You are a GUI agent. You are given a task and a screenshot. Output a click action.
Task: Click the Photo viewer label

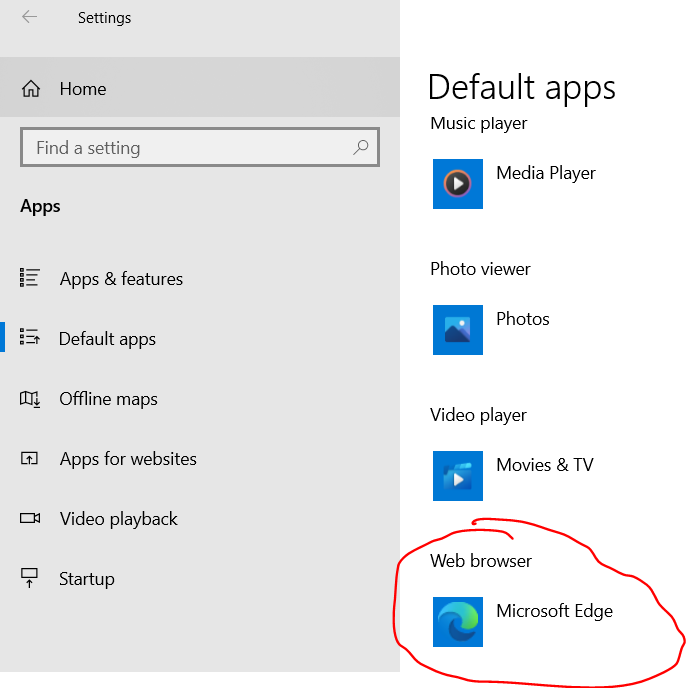tap(480, 269)
